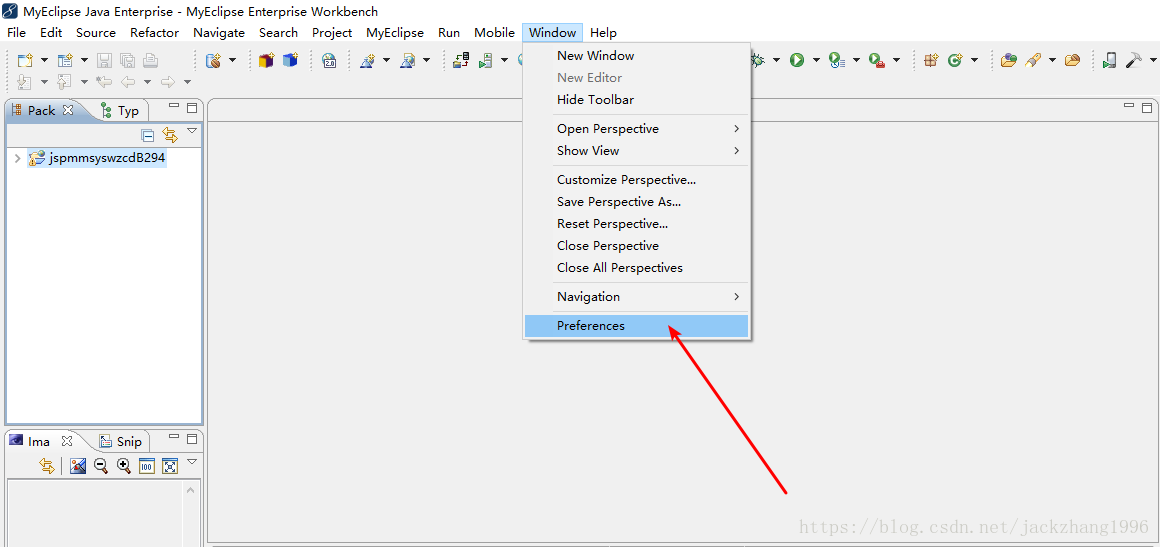This screenshot has height=547, width=1160.
Task: Open the Navigation submenu
Action: pyautogui.click(x=636, y=296)
